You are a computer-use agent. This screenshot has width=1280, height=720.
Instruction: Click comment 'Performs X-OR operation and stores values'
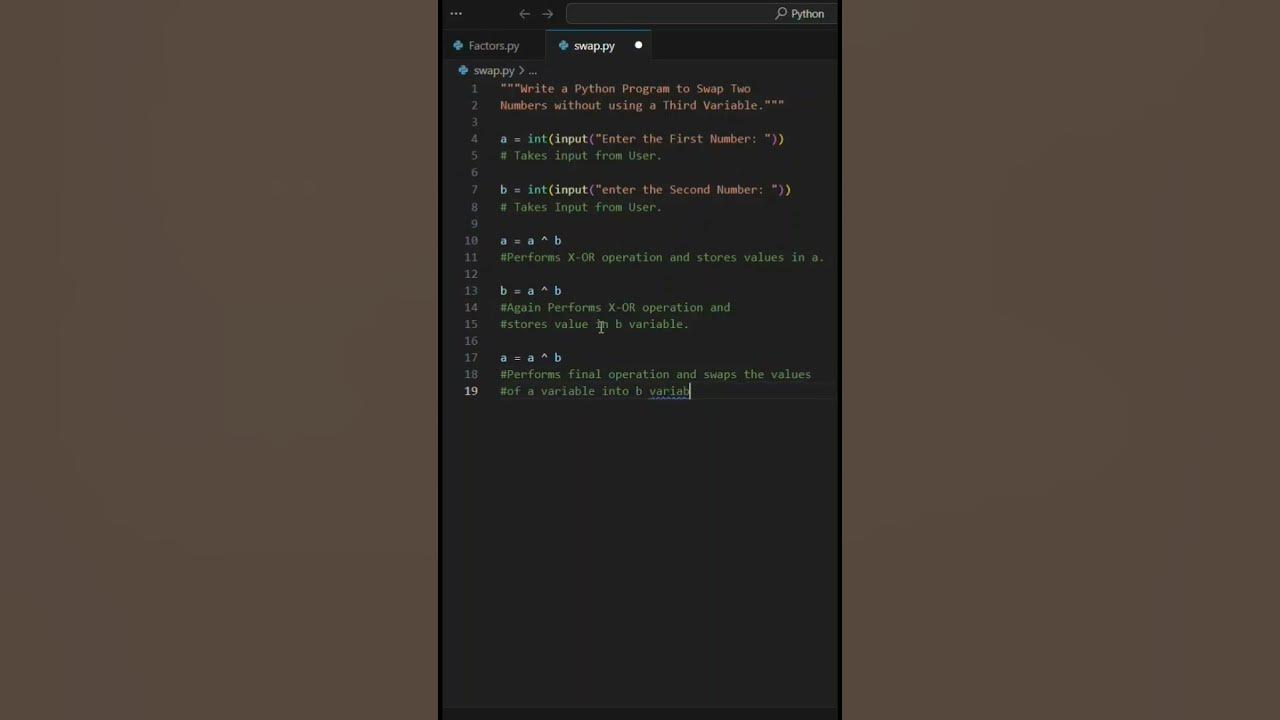click(x=662, y=258)
